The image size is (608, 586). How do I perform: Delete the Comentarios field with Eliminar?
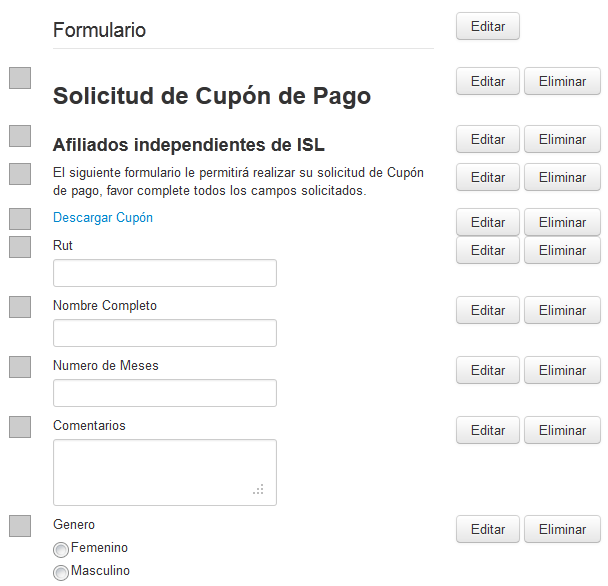562,430
